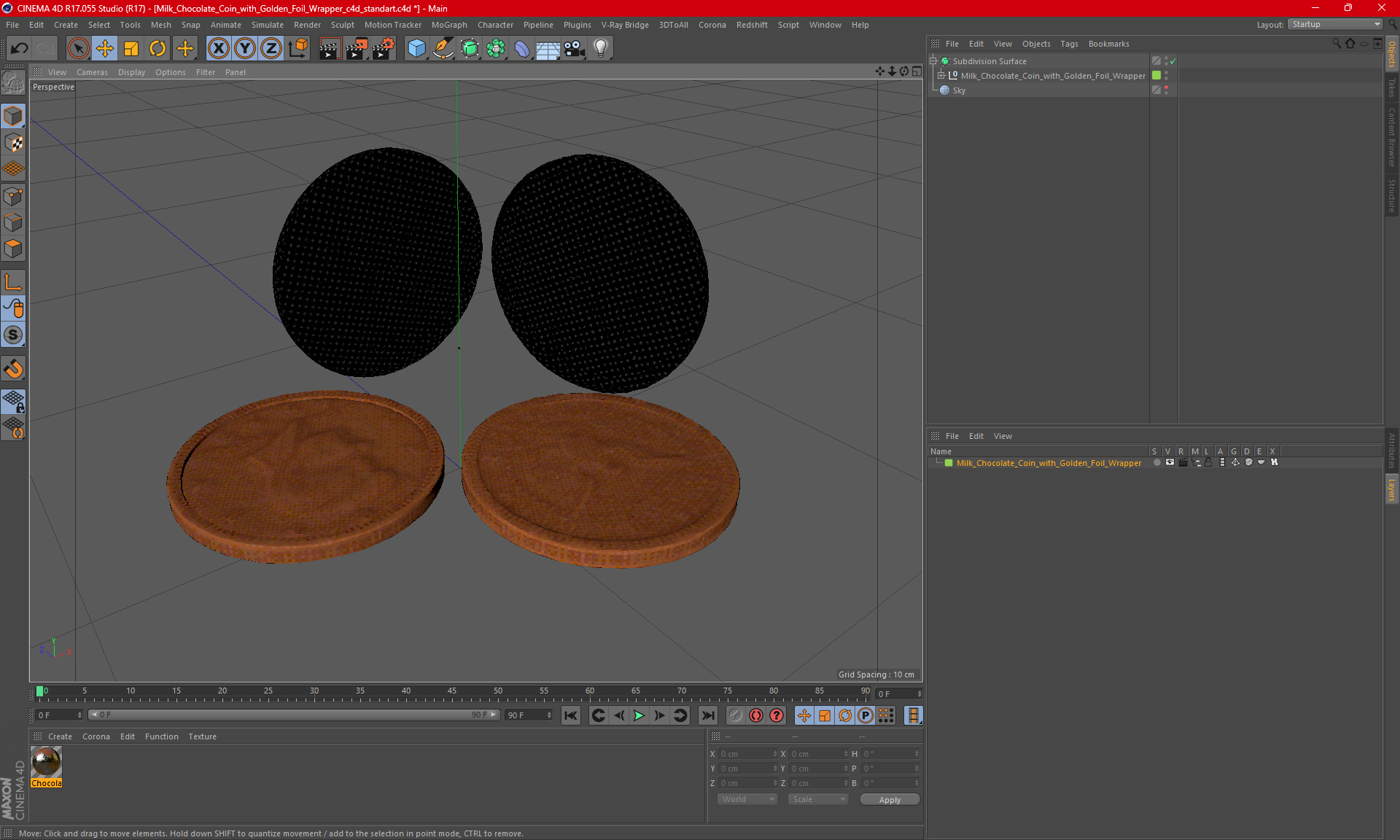Viewport: 1400px width, 840px height.
Task: Enable the Axis mode icon
Action: click(x=13, y=282)
